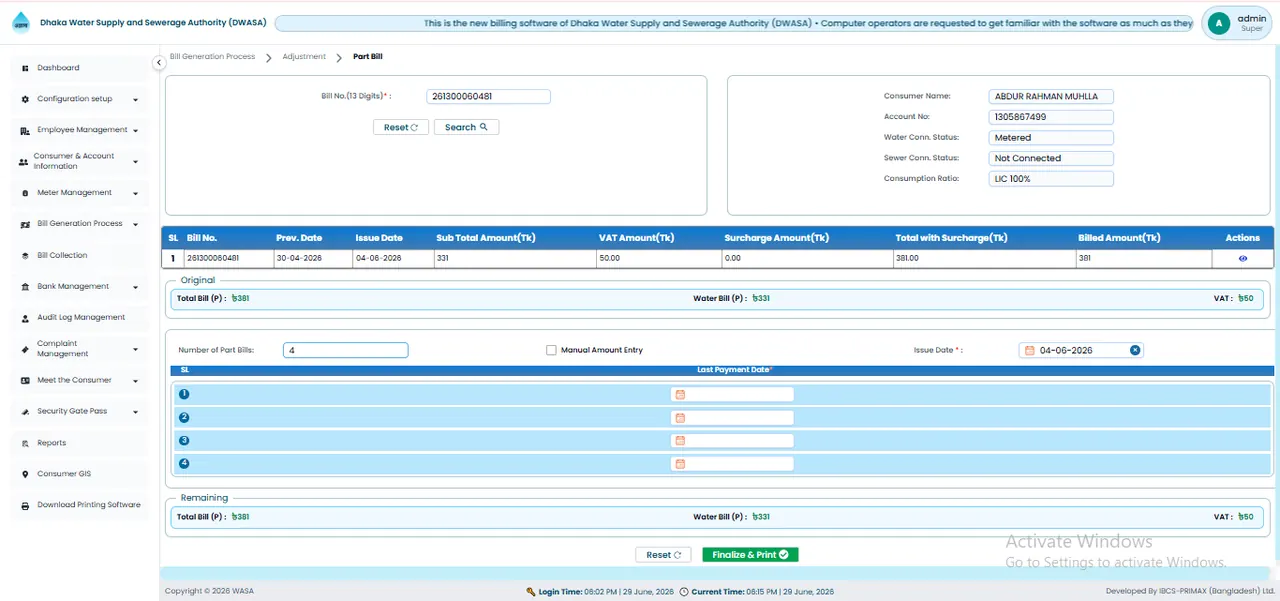Open the Issue Date calendar icon

(x=1029, y=350)
